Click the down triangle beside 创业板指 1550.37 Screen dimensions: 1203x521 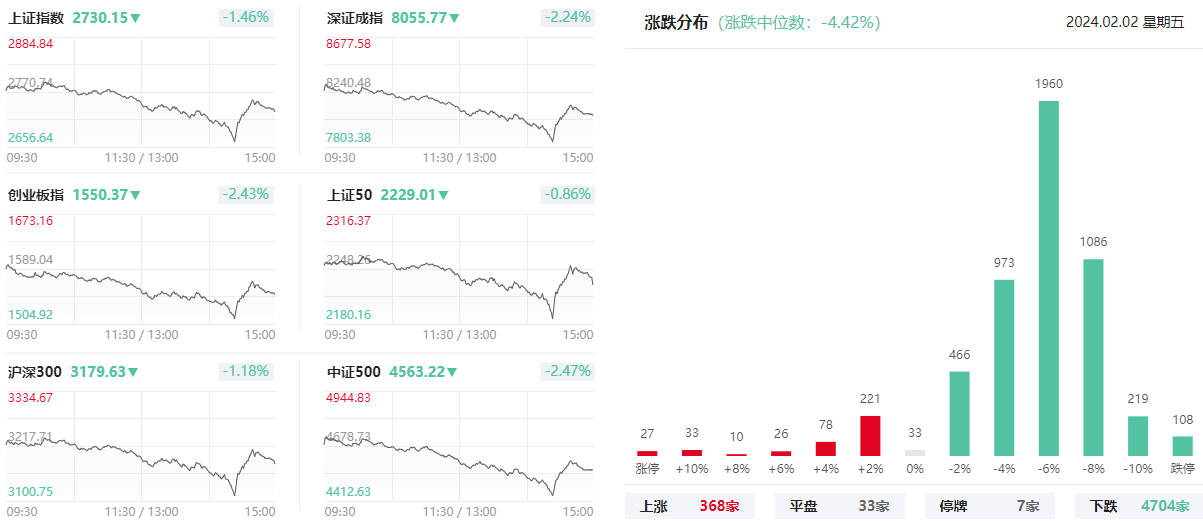[x=135, y=195]
